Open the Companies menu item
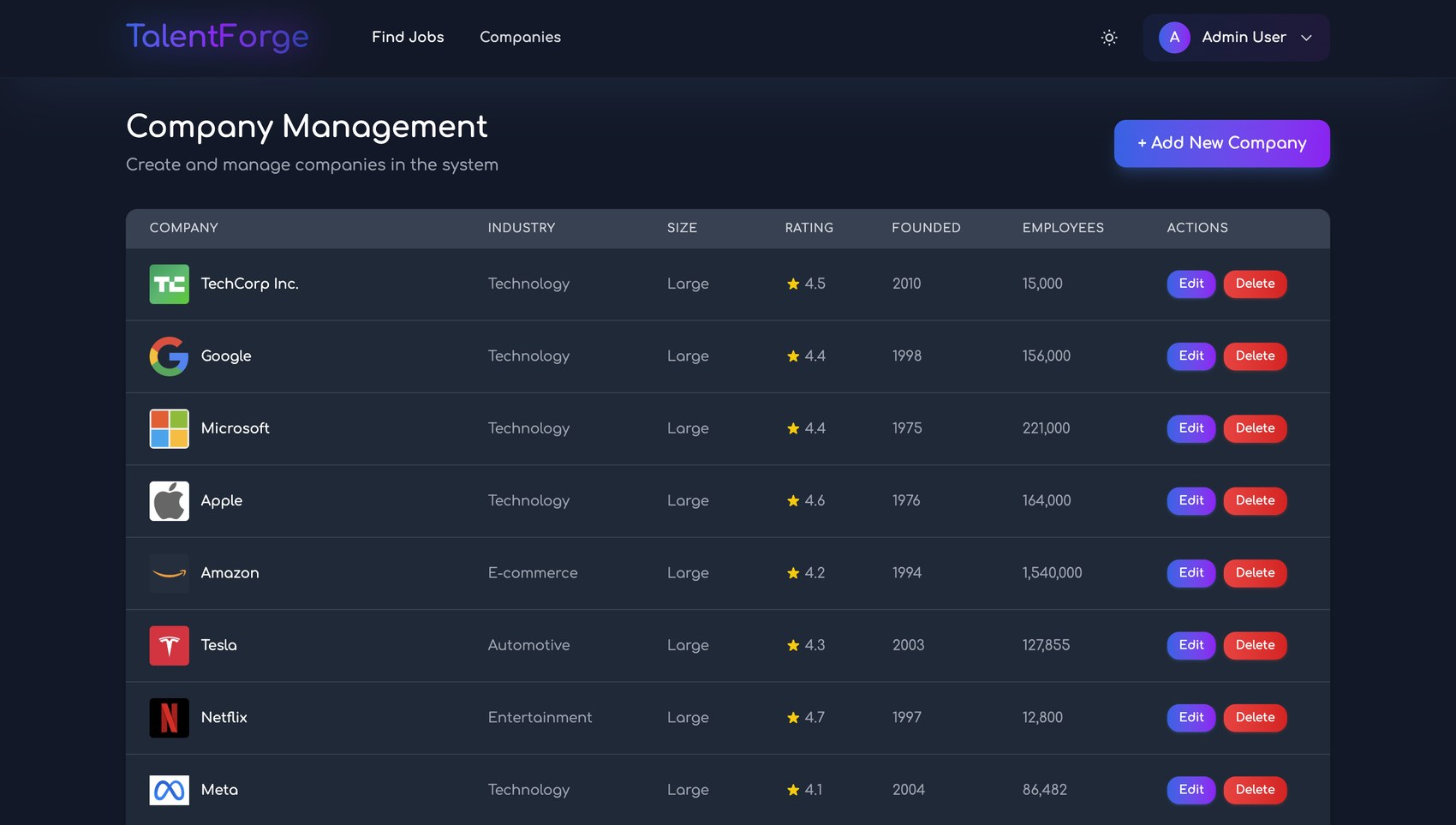Image resolution: width=1456 pixels, height=825 pixels. click(520, 37)
